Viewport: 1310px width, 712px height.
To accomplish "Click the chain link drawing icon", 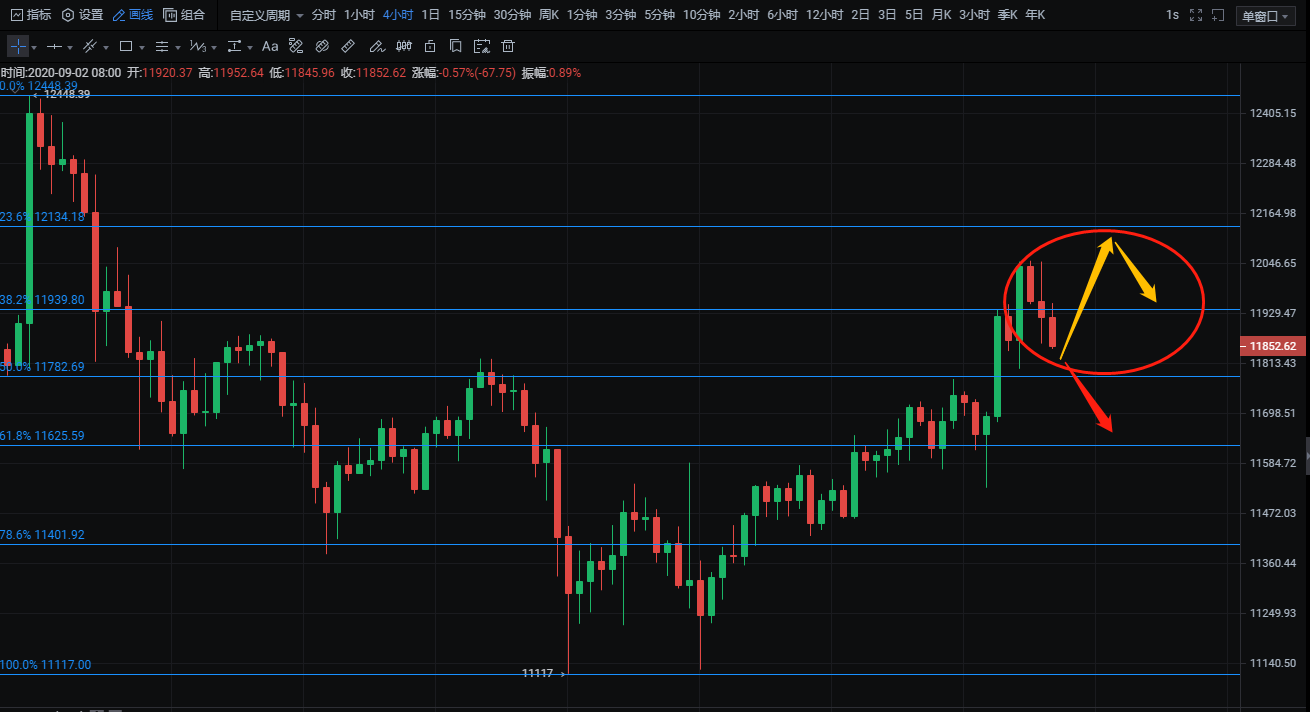I will pos(322,47).
